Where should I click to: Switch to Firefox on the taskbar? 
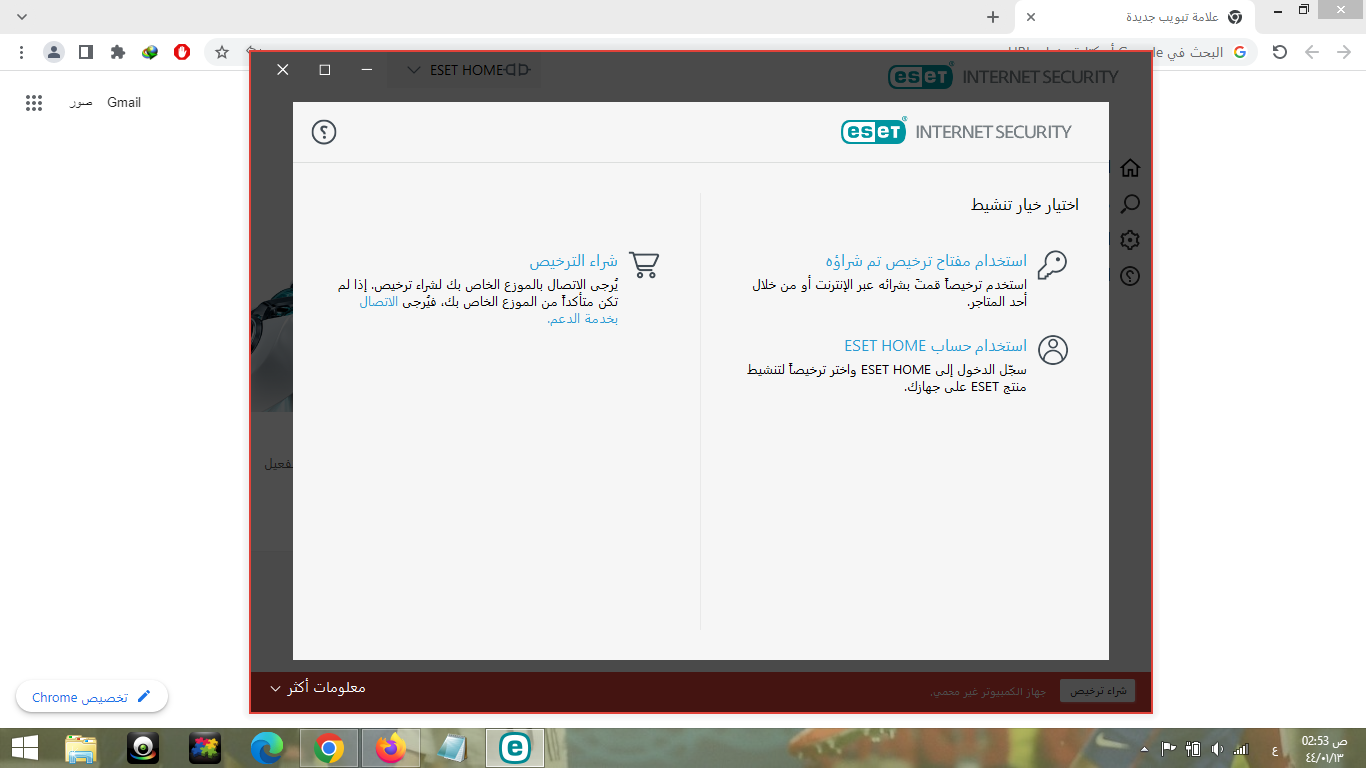pyautogui.click(x=391, y=748)
